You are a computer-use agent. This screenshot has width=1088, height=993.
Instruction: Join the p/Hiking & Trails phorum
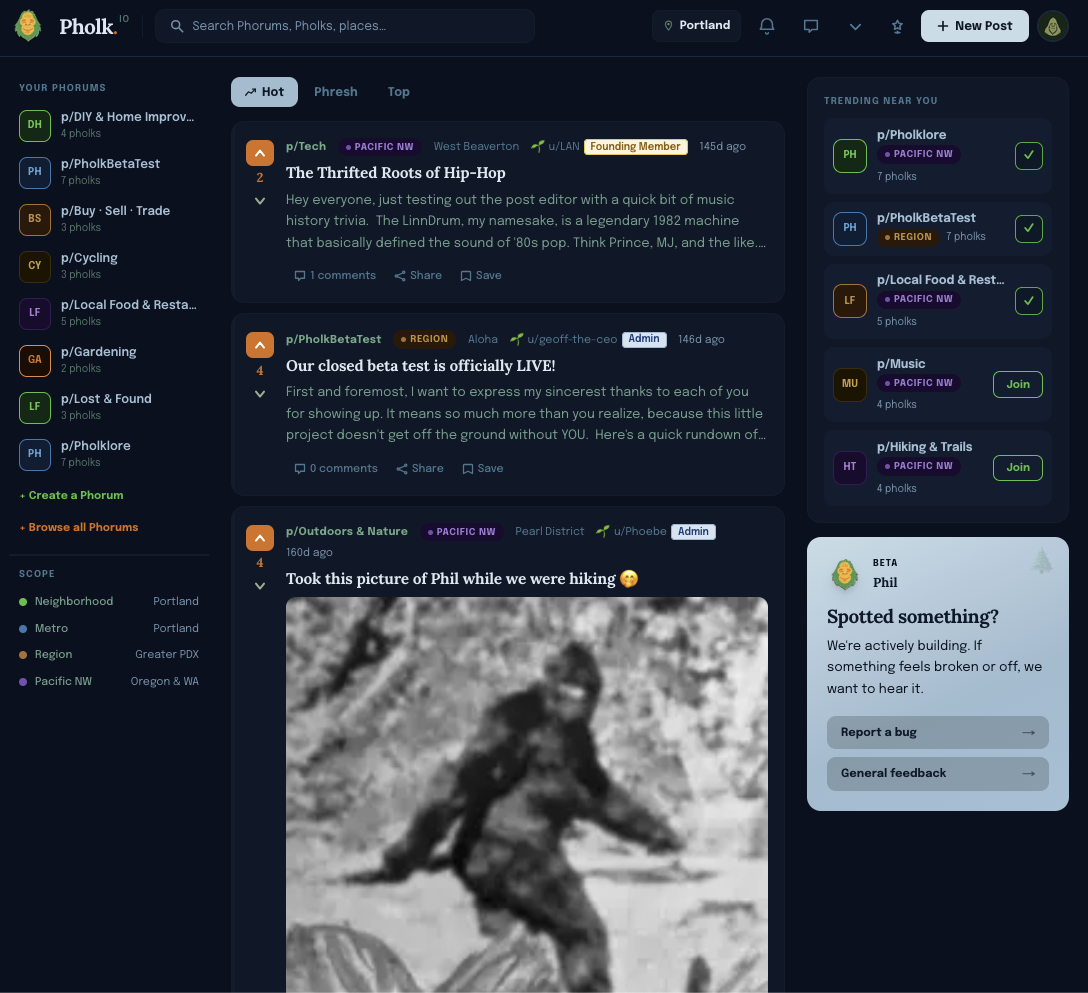(x=1017, y=468)
